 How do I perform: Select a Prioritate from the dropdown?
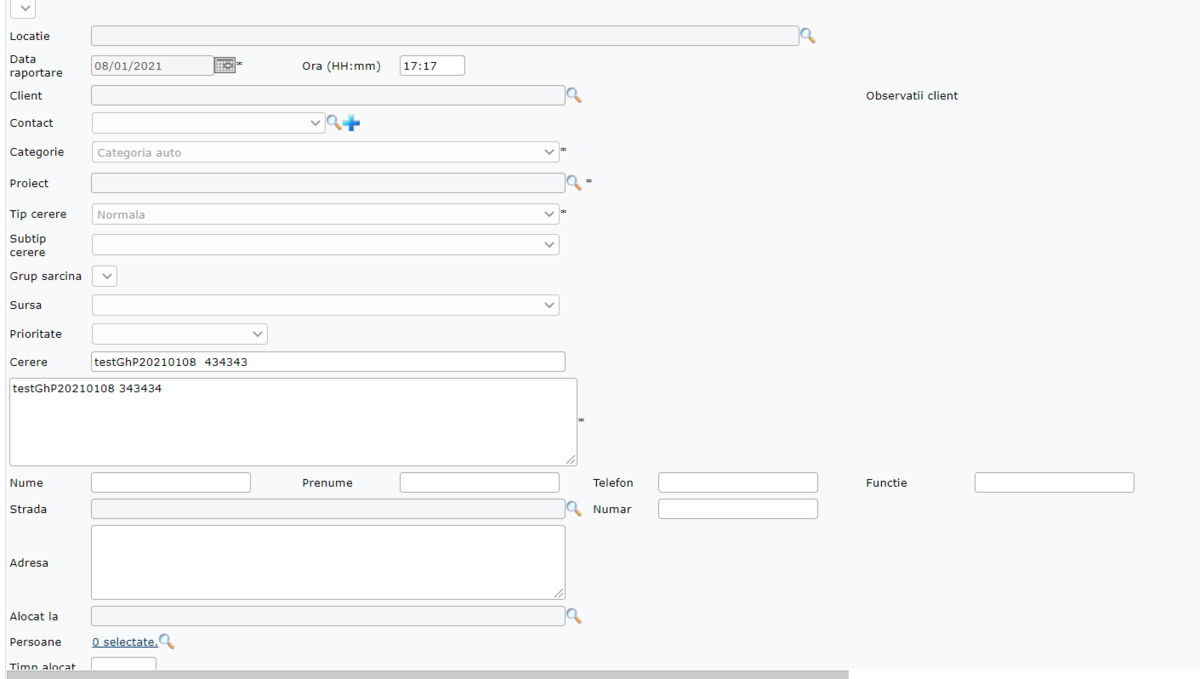pyautogui.click(x=179, y=334)
